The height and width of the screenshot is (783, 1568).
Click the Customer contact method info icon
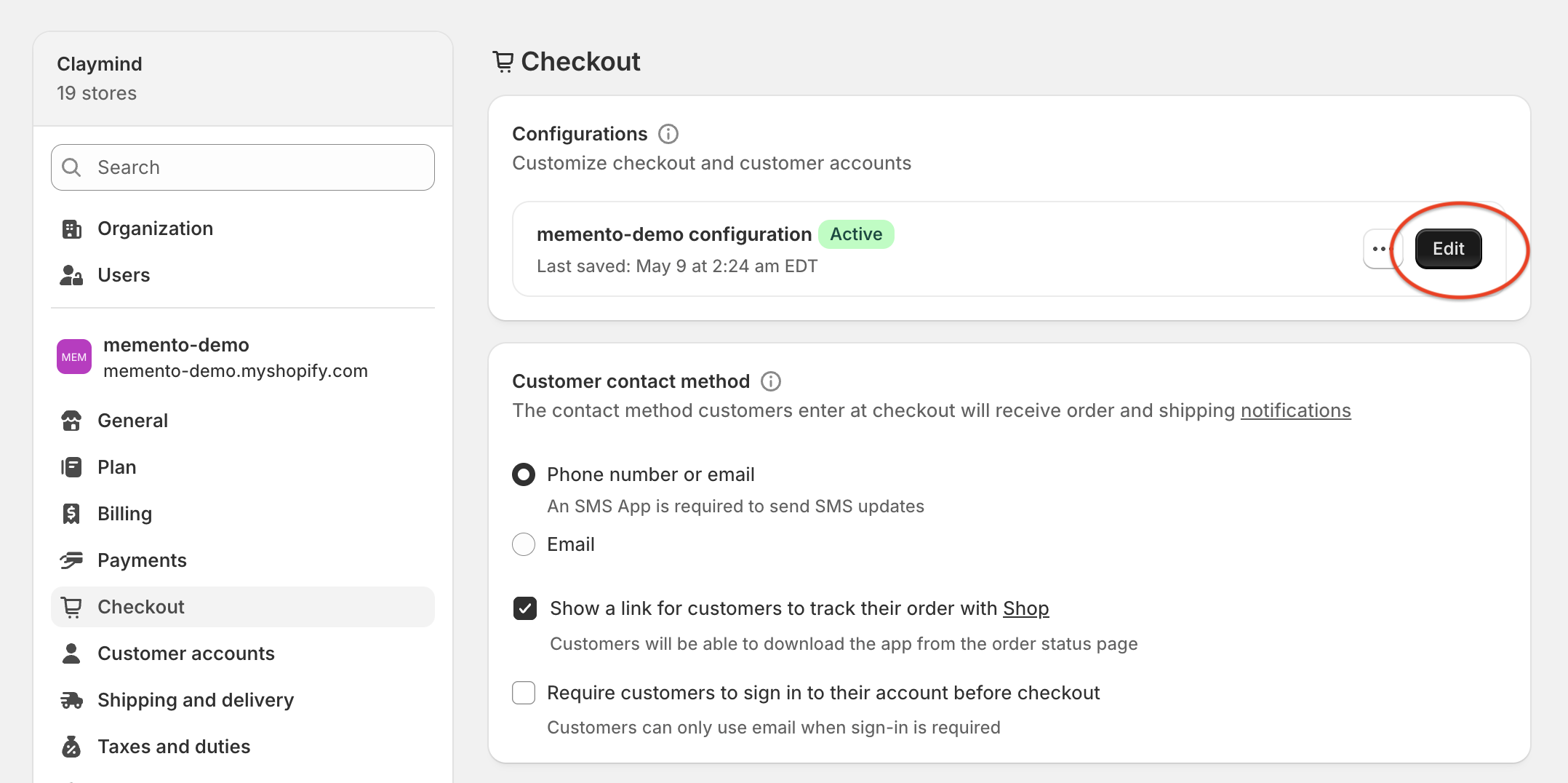click(771, 382)
